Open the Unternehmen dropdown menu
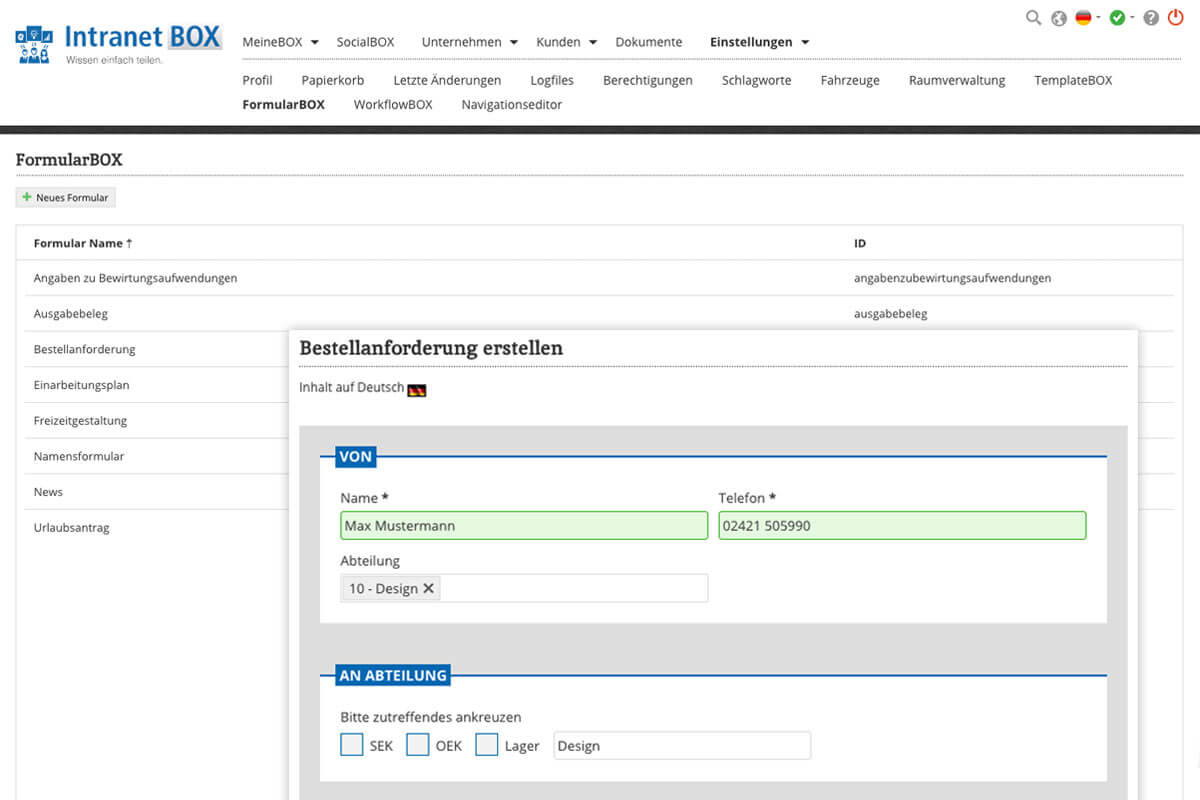The width and height of the screenshot is (1200, 800). point(469,42)
